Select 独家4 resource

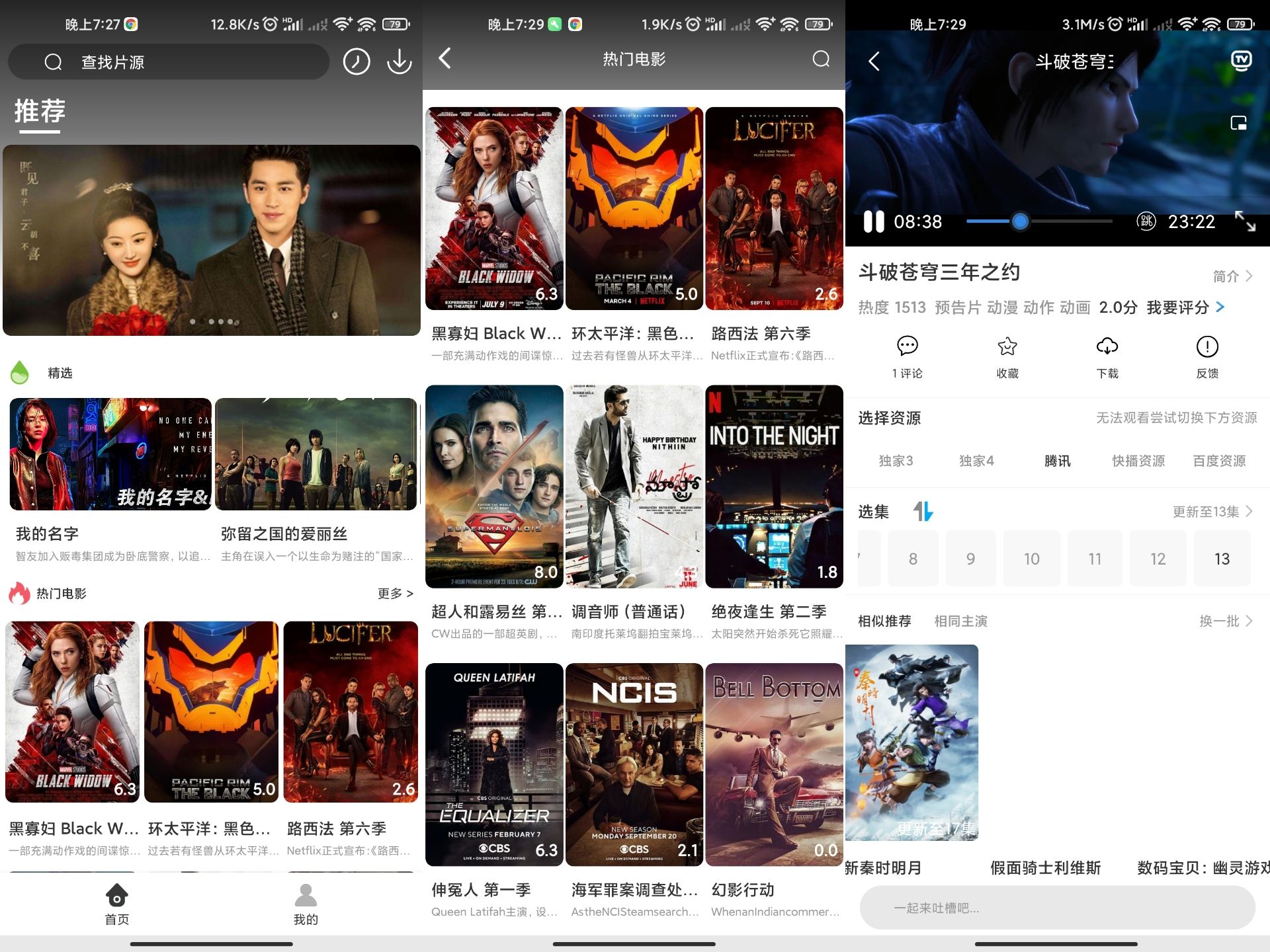tap(976, 461)
